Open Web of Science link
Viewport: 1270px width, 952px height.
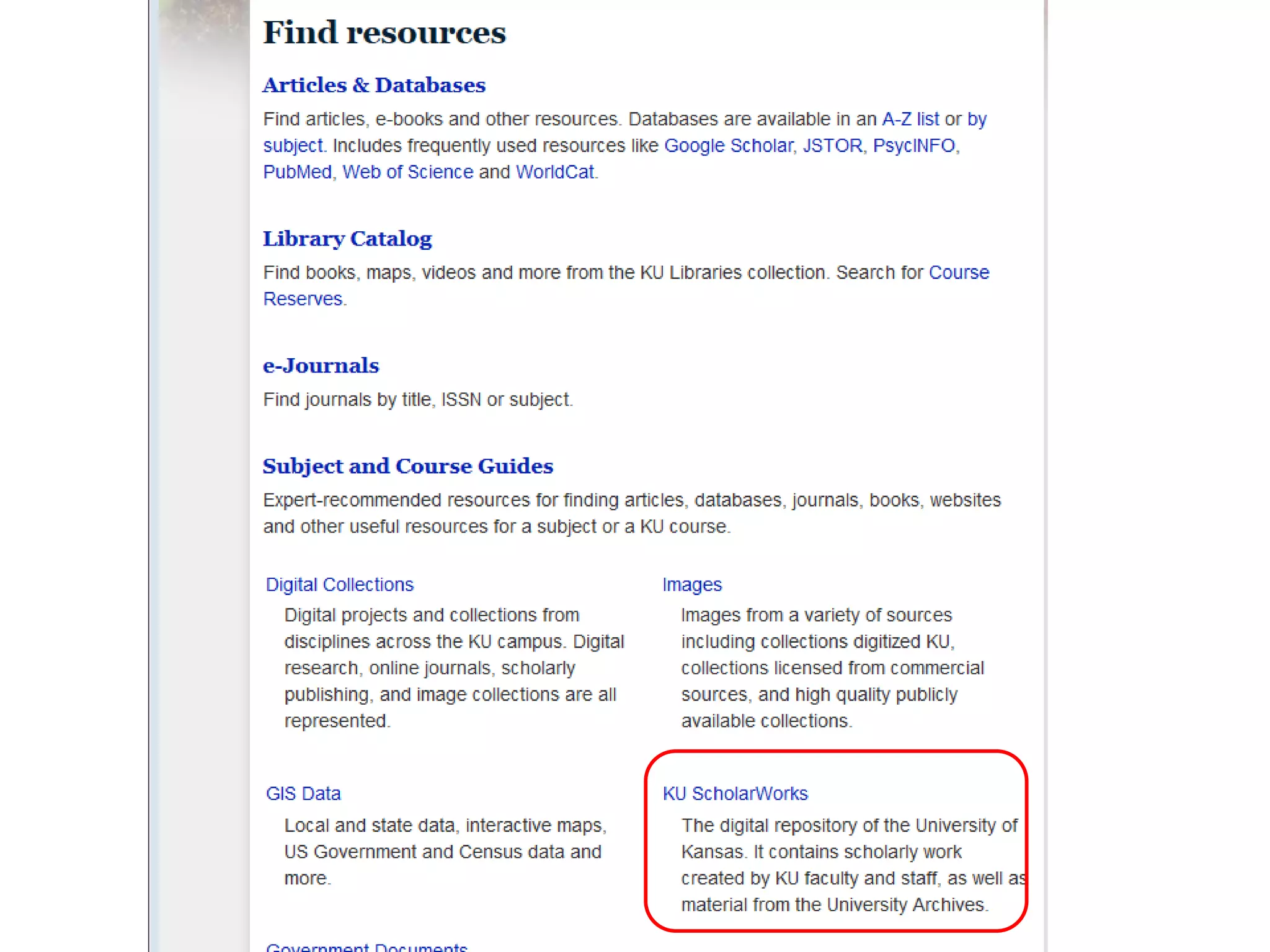tap(407, 172)
